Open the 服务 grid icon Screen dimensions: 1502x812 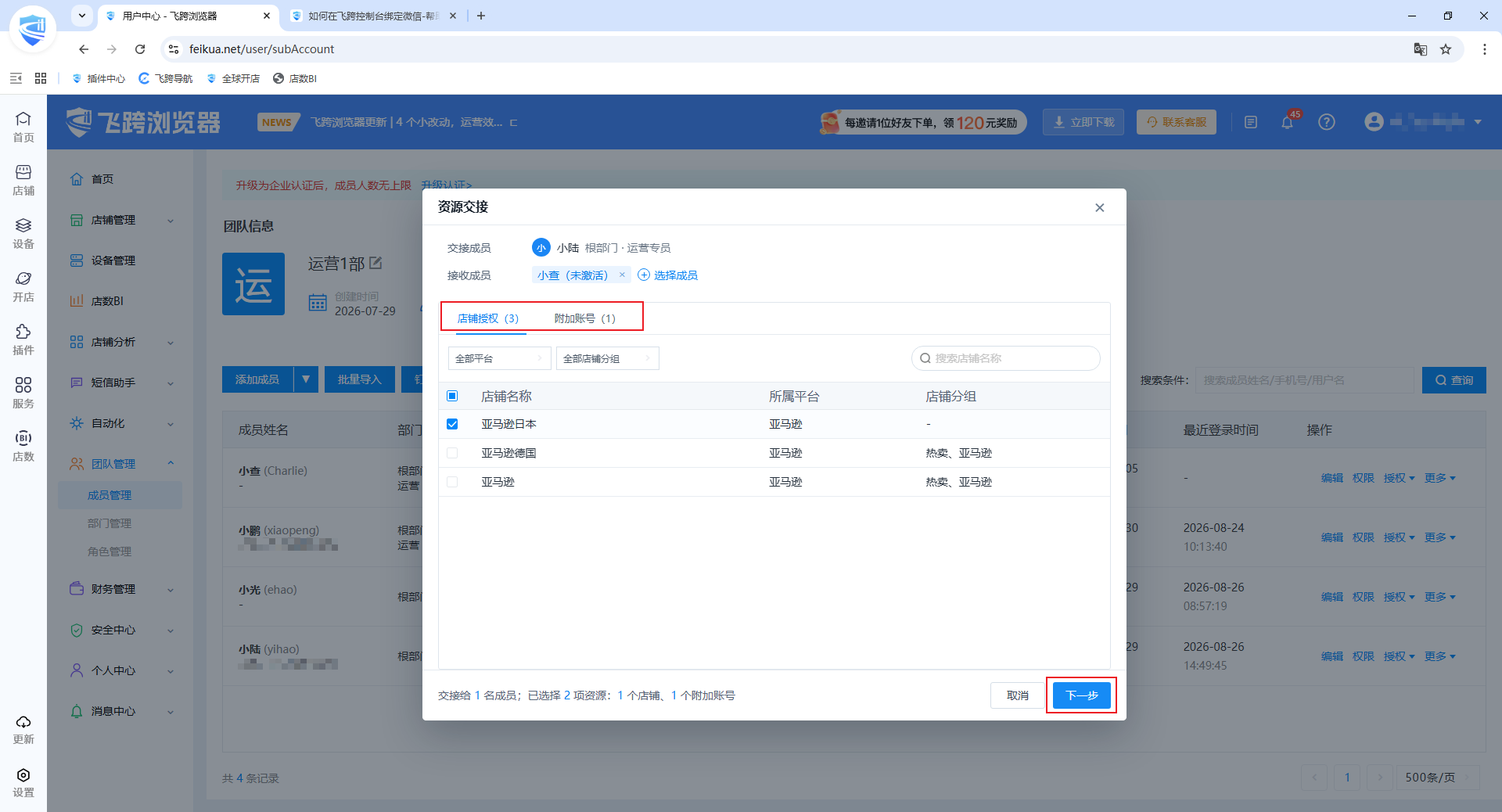23,393
